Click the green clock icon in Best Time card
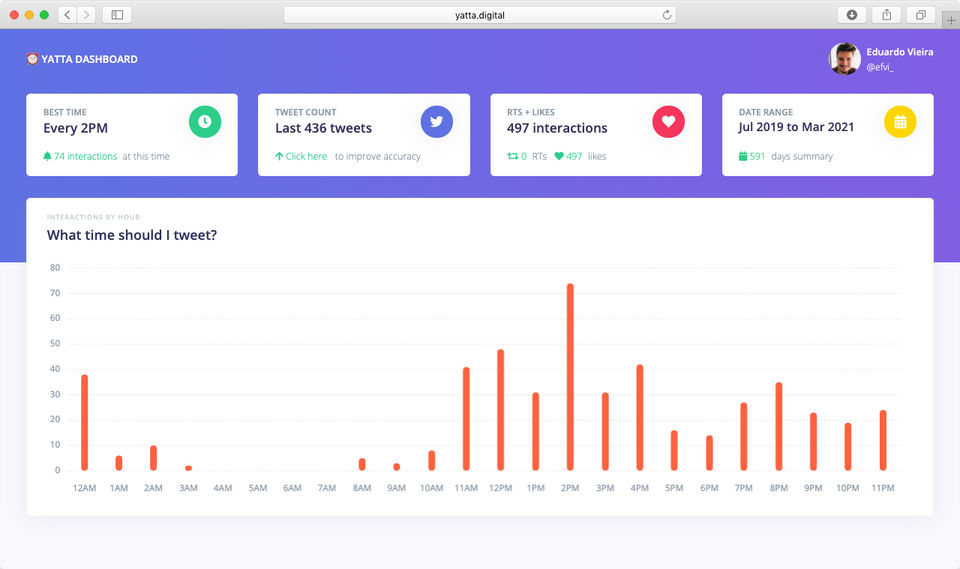Screen dimensions: 960x569 pos(204,121)
